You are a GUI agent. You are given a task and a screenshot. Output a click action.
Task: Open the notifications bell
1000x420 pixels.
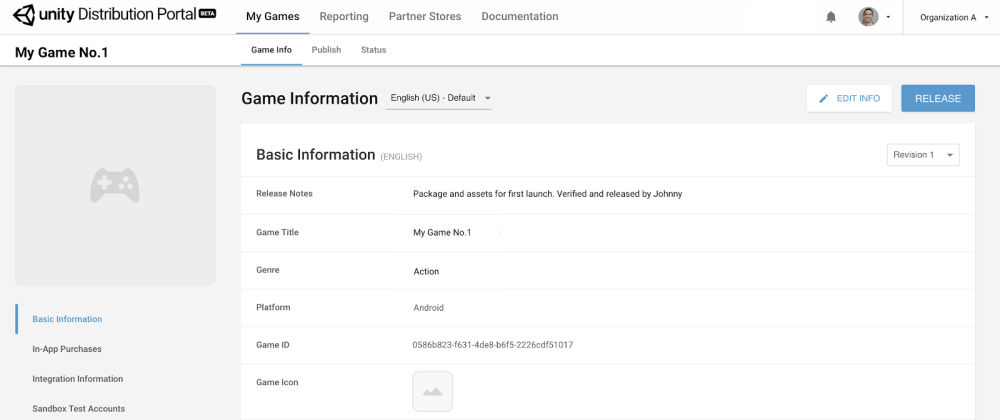point(831,17)
